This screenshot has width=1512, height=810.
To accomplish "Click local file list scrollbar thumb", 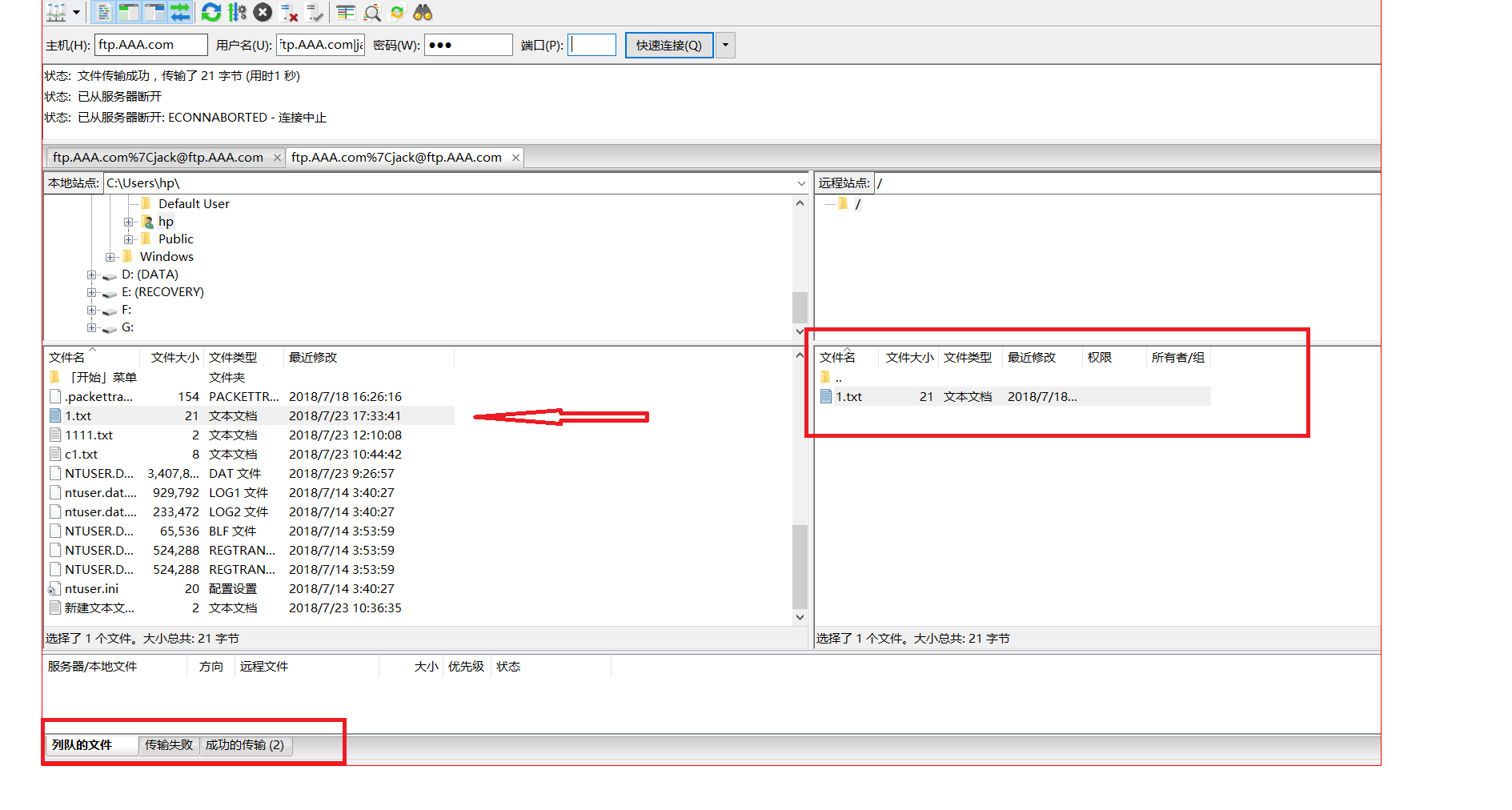I will point(800,567).
